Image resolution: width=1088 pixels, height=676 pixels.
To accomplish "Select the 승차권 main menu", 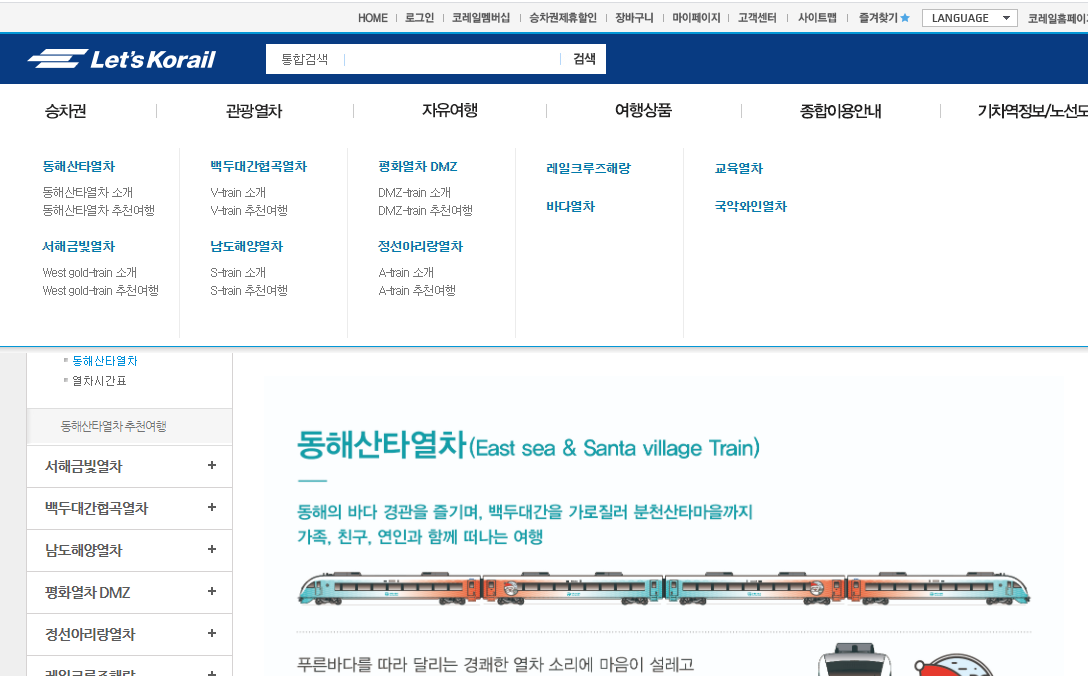I will 65,111.
